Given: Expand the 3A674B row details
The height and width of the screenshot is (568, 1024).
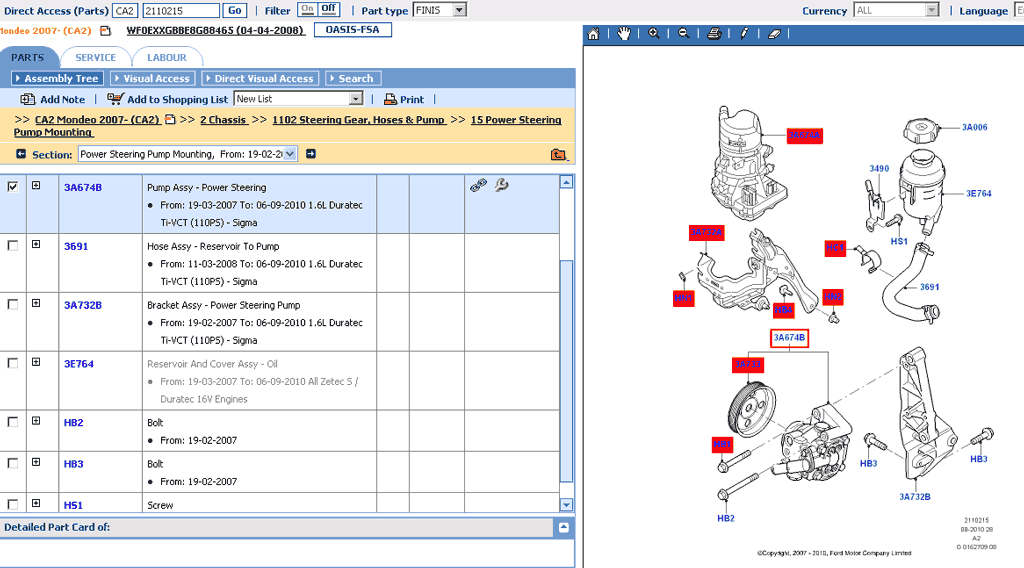Looking at the screenshot, I should tap(36, 185).
